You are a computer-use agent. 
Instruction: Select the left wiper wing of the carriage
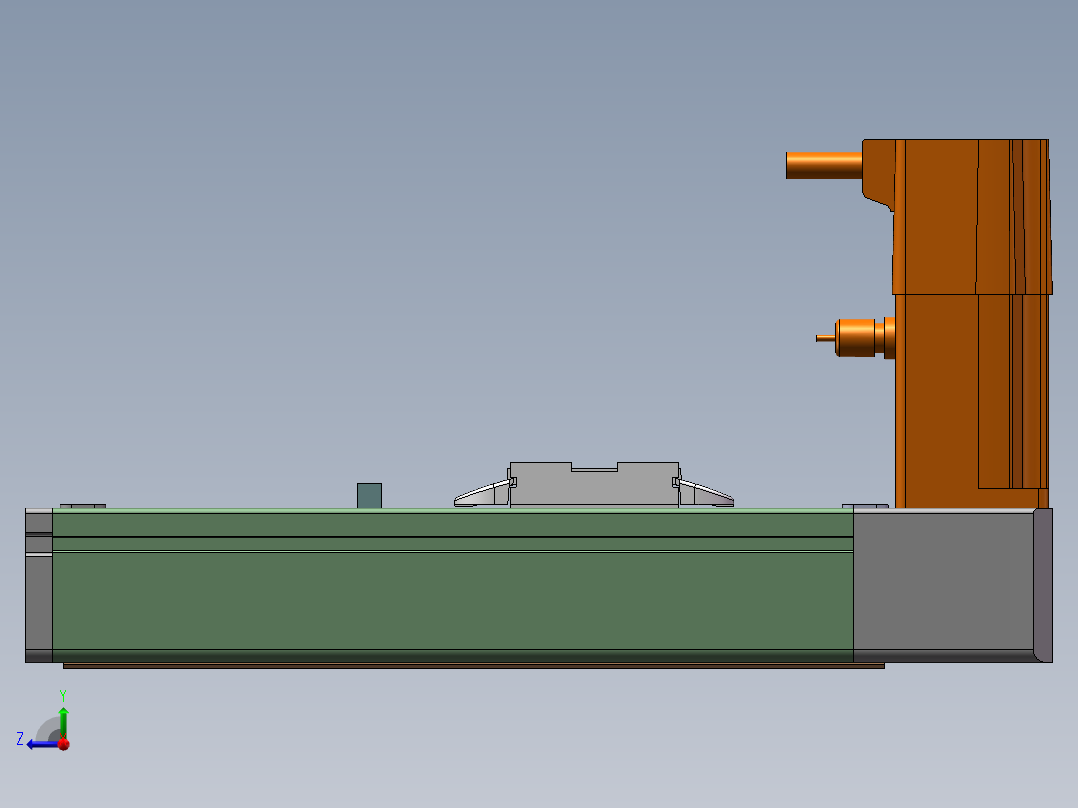click(x=483, y=494)
